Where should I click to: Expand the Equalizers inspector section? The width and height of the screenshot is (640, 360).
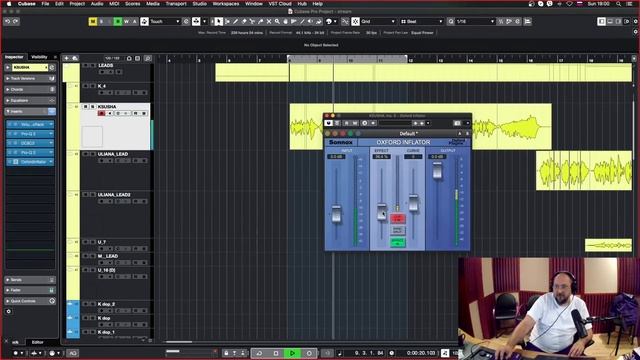[x=30, y=100]
